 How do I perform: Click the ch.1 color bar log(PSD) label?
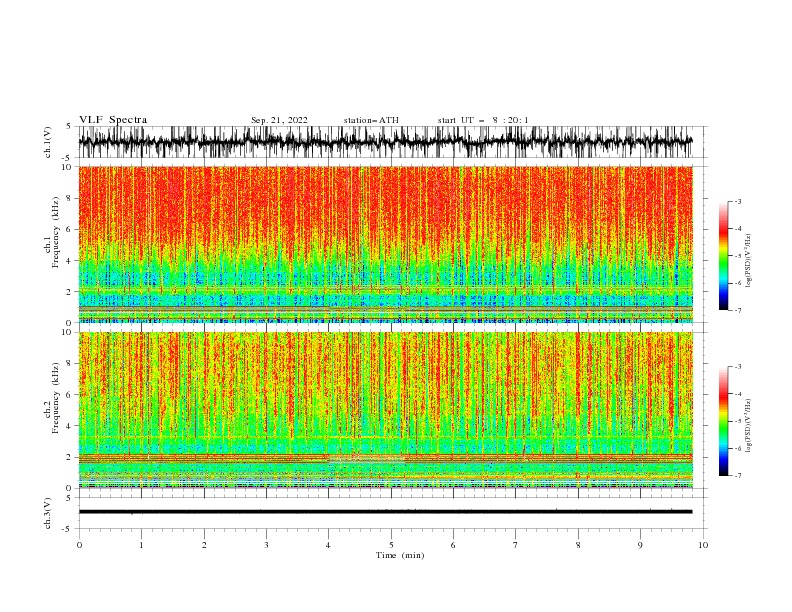(x=748, y=261)
